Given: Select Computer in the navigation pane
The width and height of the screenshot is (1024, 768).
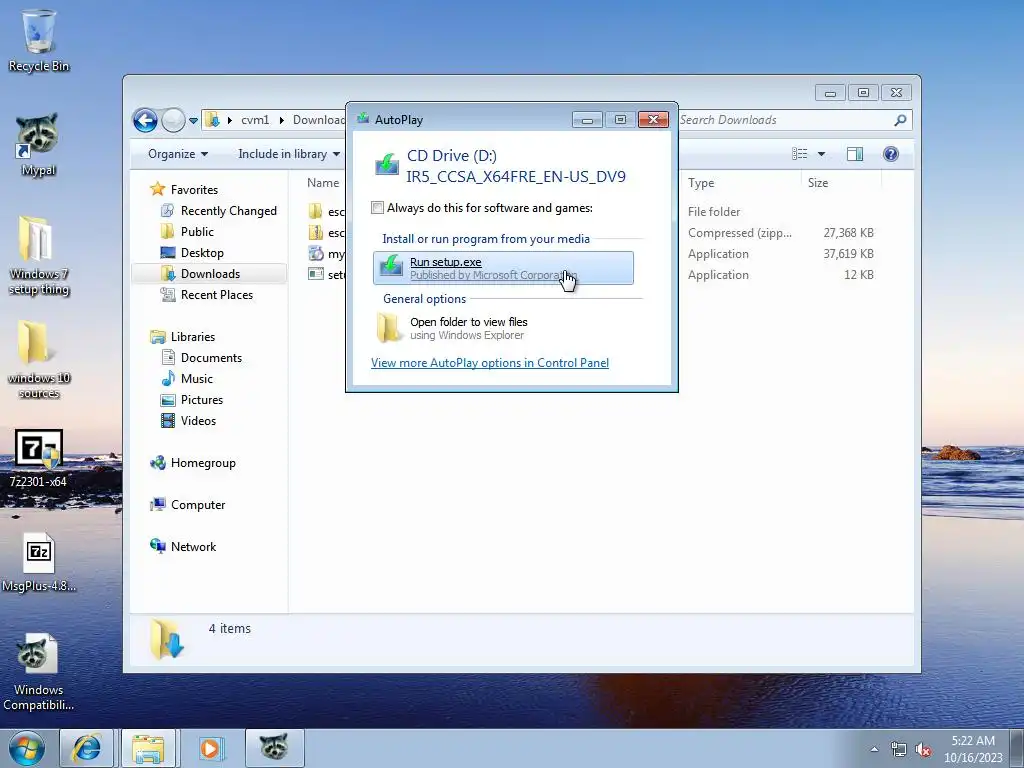Looking at the screenshot, I should (198, 505).
